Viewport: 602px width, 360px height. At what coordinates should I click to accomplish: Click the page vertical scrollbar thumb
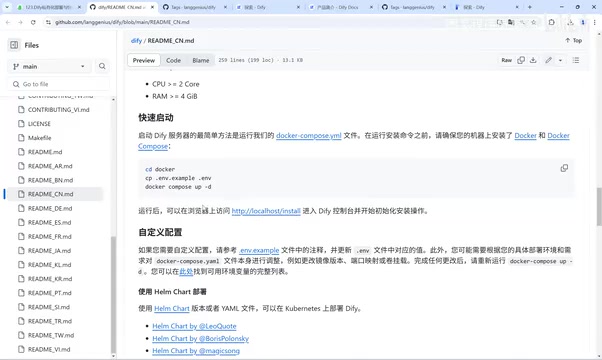point(599,206)
